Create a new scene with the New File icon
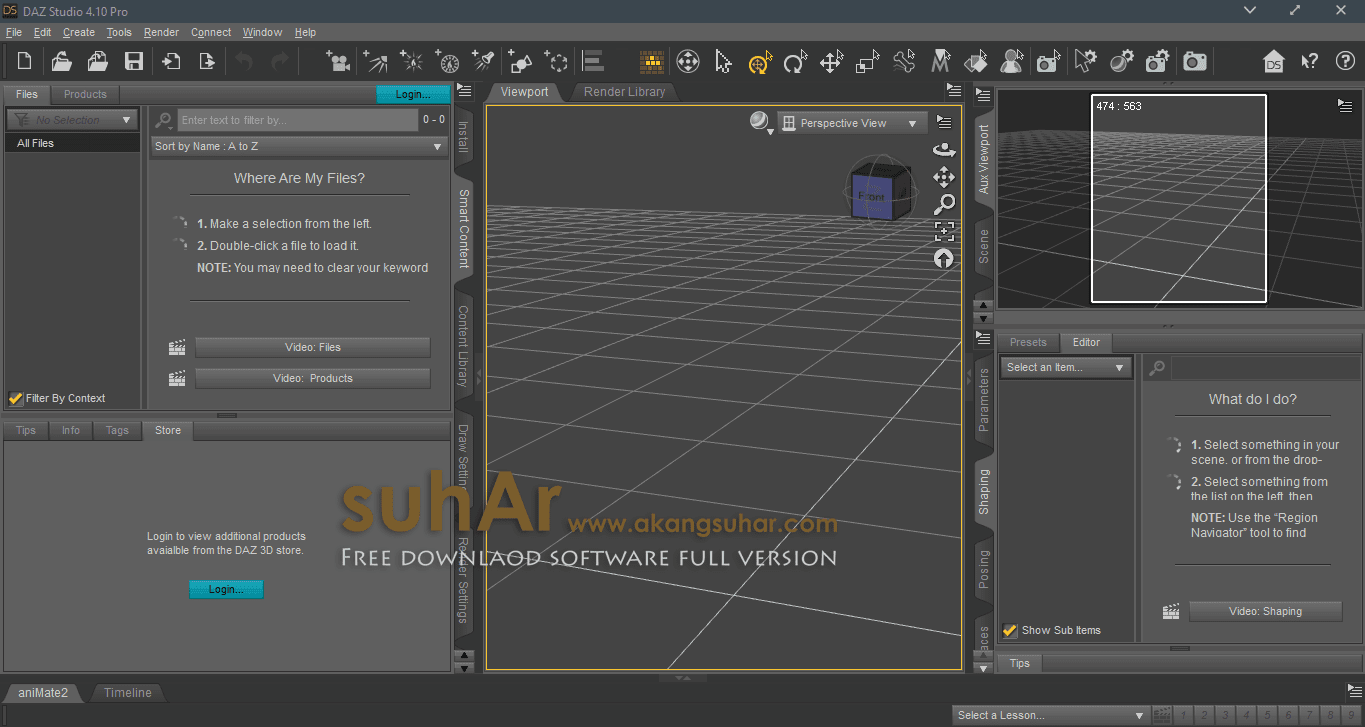This screenshot has height=727, width=1365. pos(25,62)
